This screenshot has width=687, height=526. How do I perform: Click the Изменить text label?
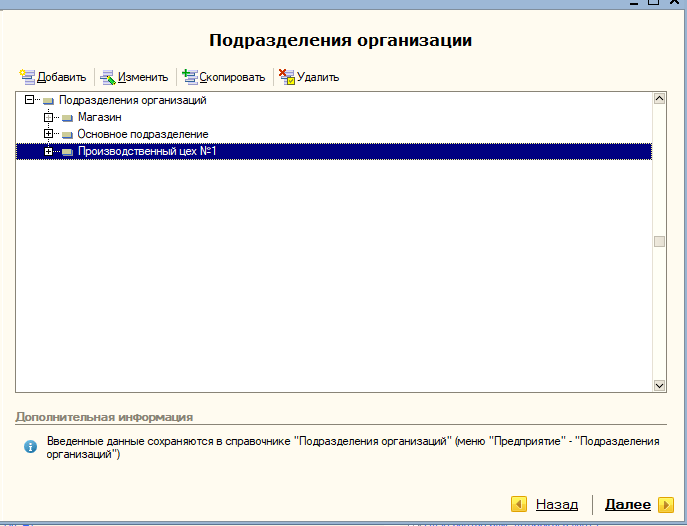tap(143, 78)
